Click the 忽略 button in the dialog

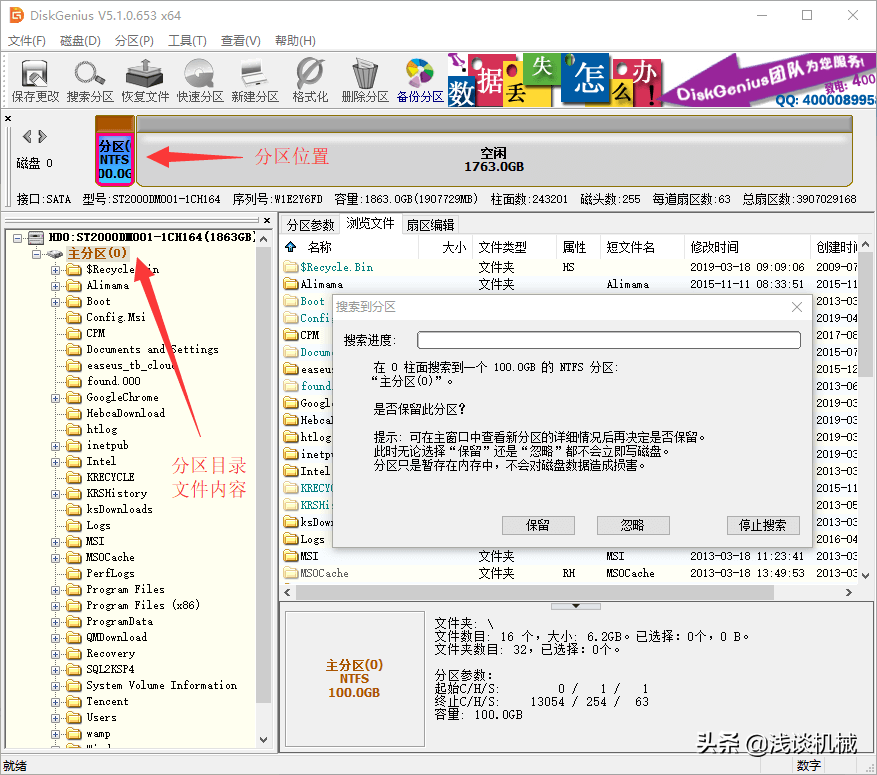pyautogui.click(x=633, y=525)
